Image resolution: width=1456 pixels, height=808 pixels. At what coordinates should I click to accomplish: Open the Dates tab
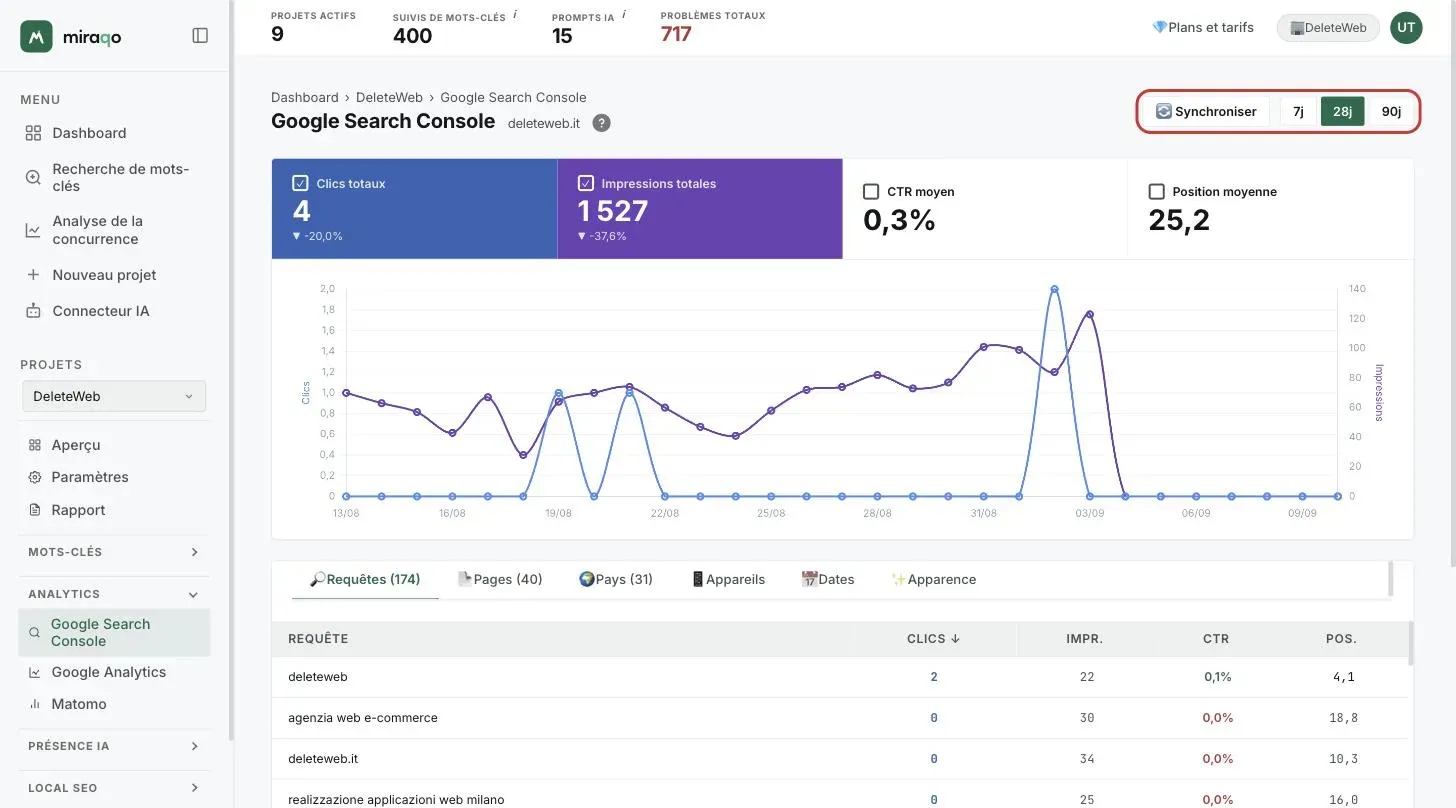click(828, 579)
